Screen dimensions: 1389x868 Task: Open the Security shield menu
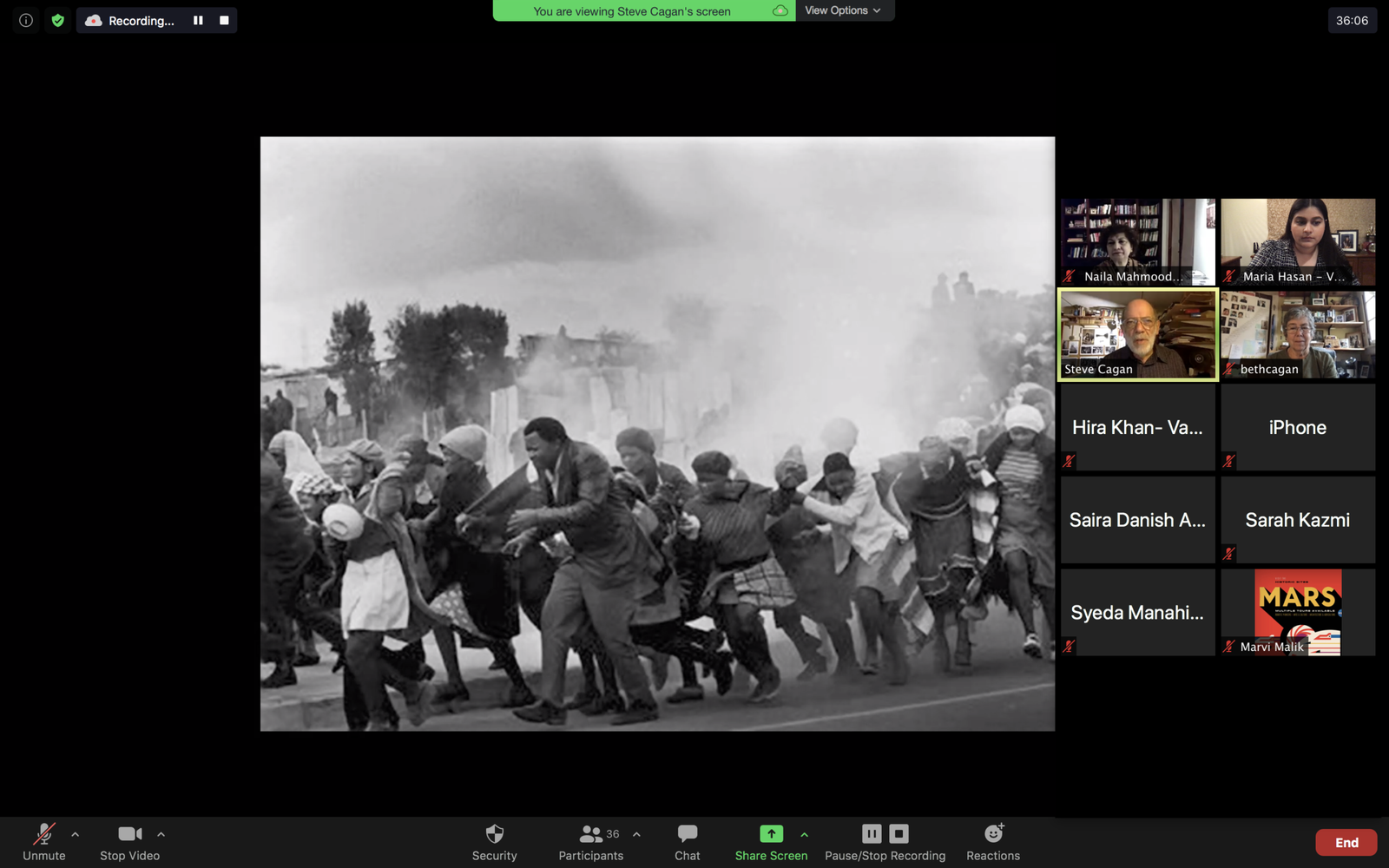494,842
